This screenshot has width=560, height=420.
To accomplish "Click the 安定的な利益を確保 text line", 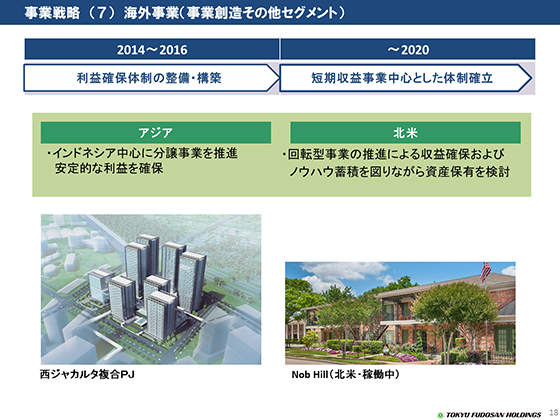I will (109, 168).
